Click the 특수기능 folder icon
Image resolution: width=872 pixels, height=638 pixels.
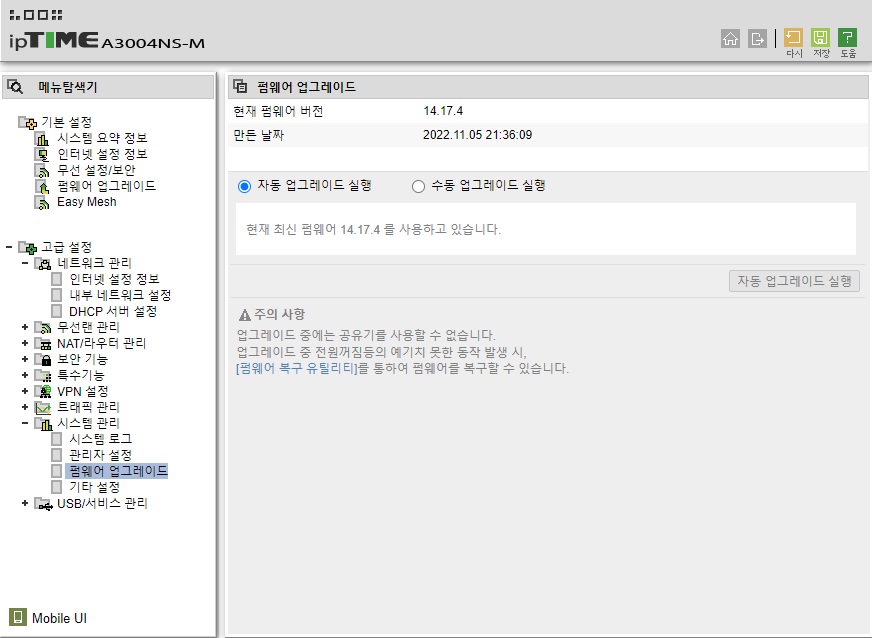click(43, 376)
